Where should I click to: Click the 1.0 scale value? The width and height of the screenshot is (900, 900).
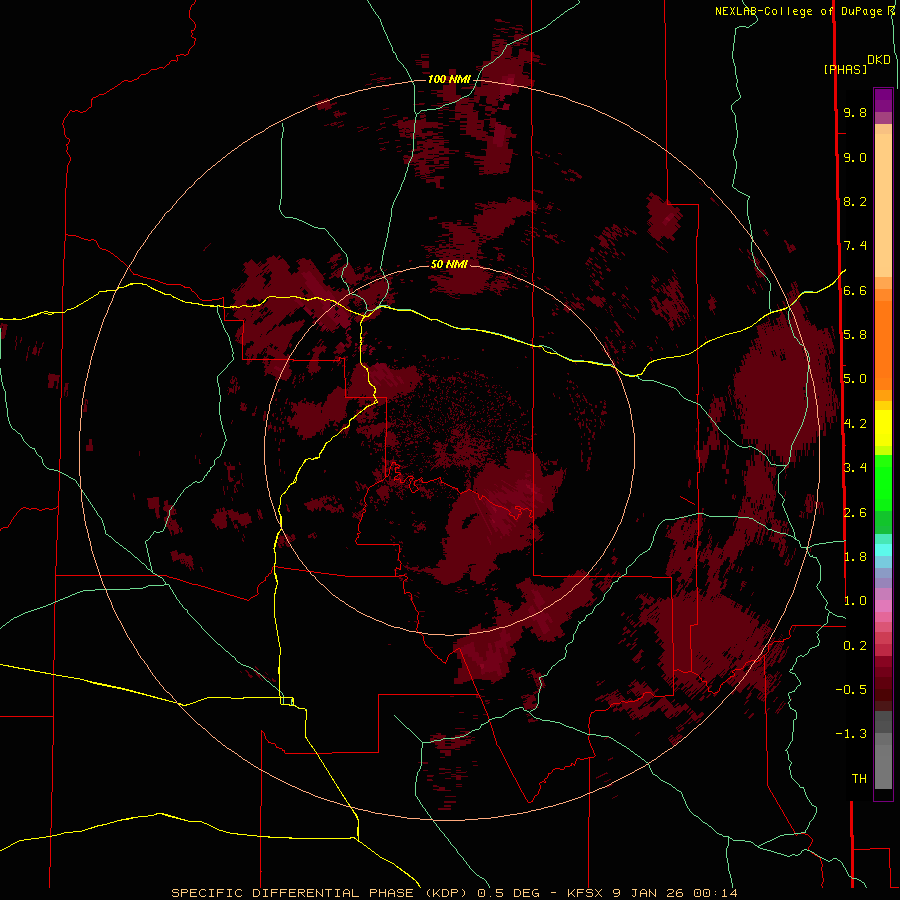pos(855,601)
